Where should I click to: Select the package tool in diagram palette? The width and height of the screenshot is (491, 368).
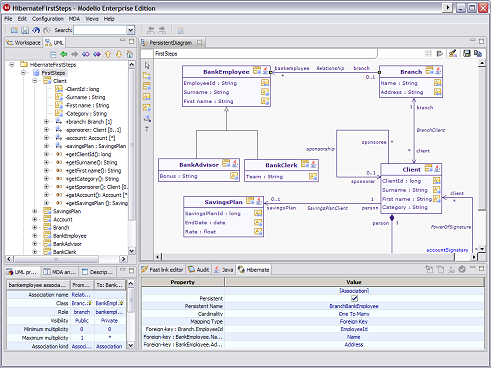(147, 76)
